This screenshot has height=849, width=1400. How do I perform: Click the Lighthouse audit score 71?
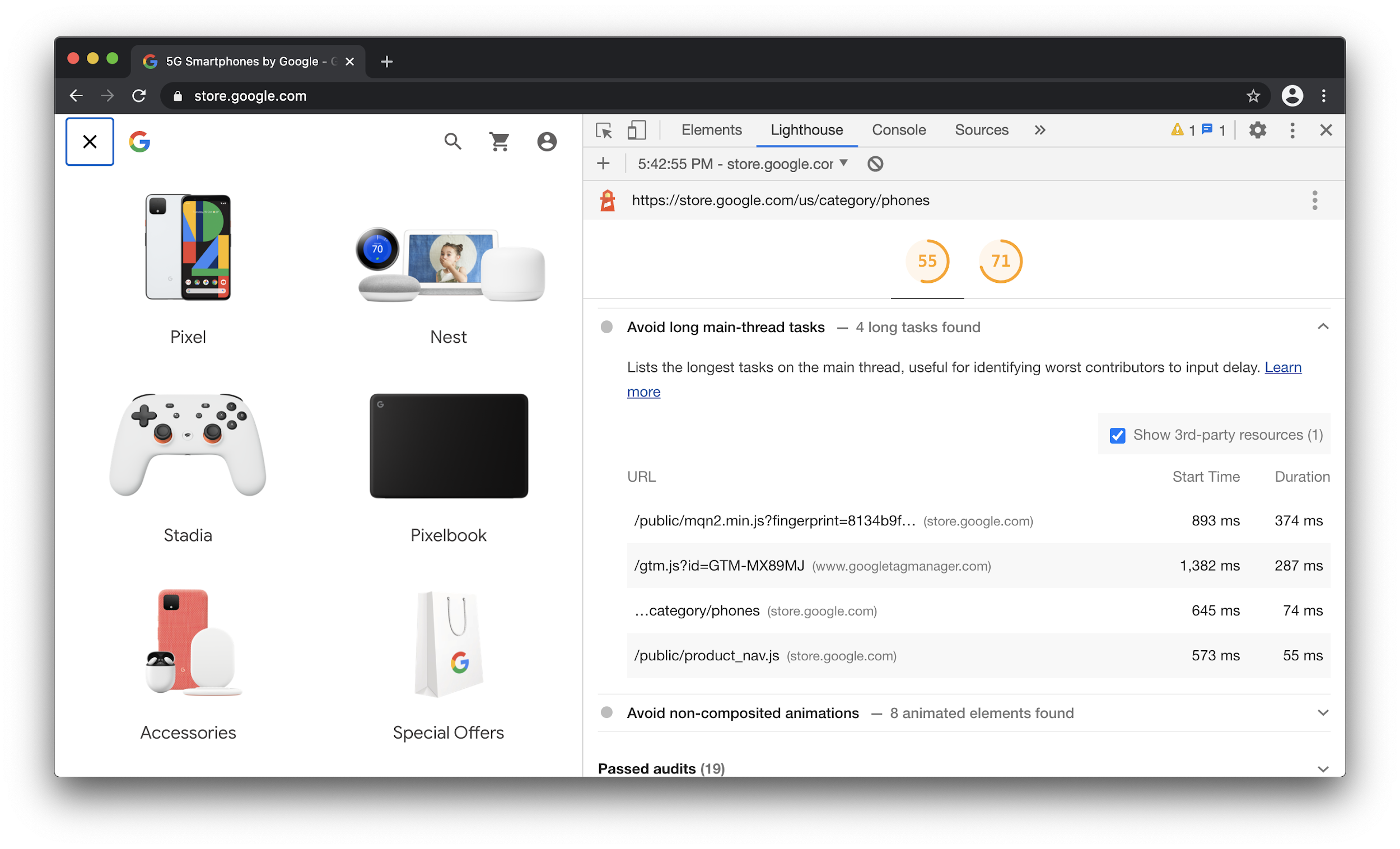pyautogui.click(x=1000, y=262)
